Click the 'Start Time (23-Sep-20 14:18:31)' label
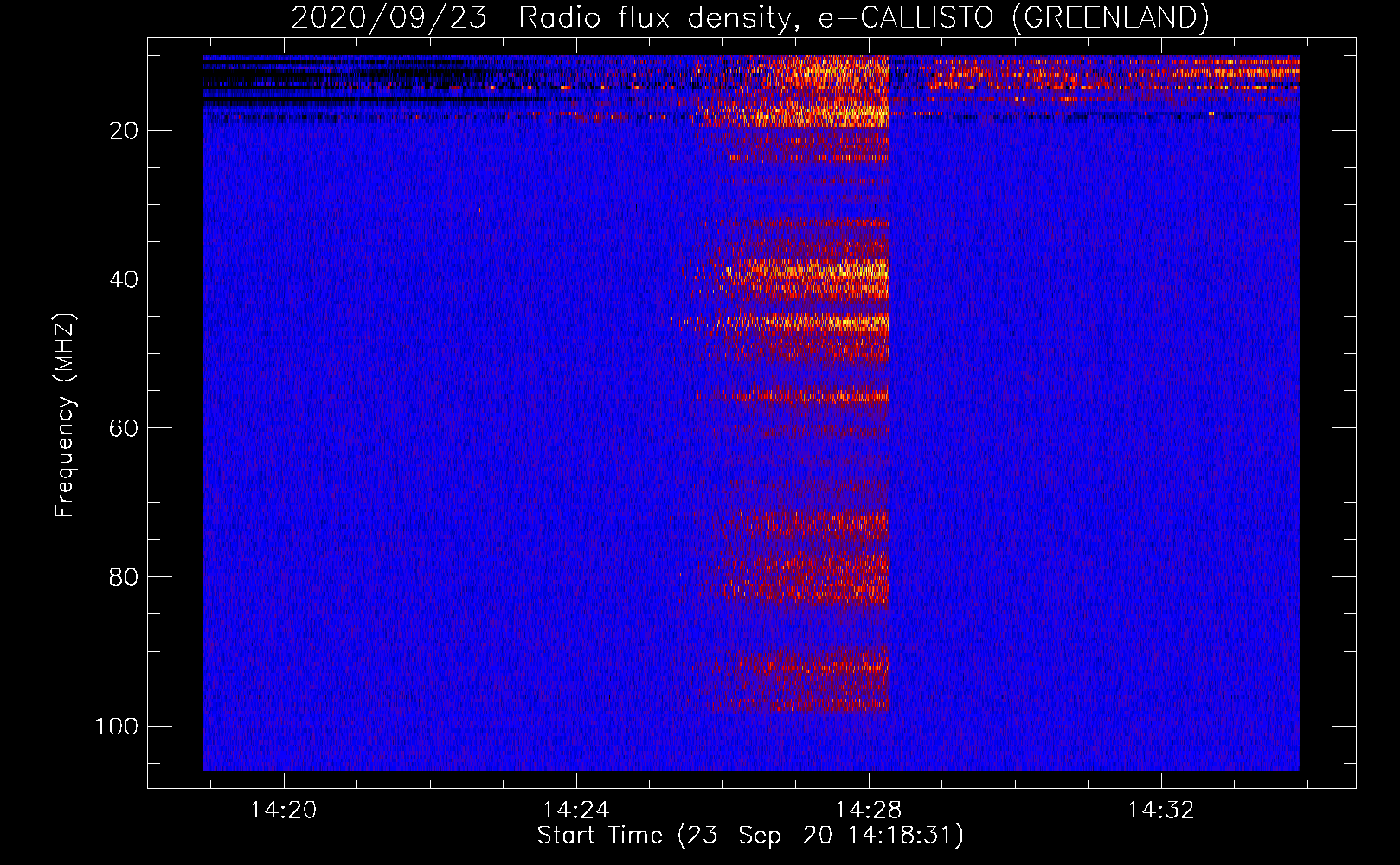This screenshot has height=865, width=1400. [x=750, y=836]
